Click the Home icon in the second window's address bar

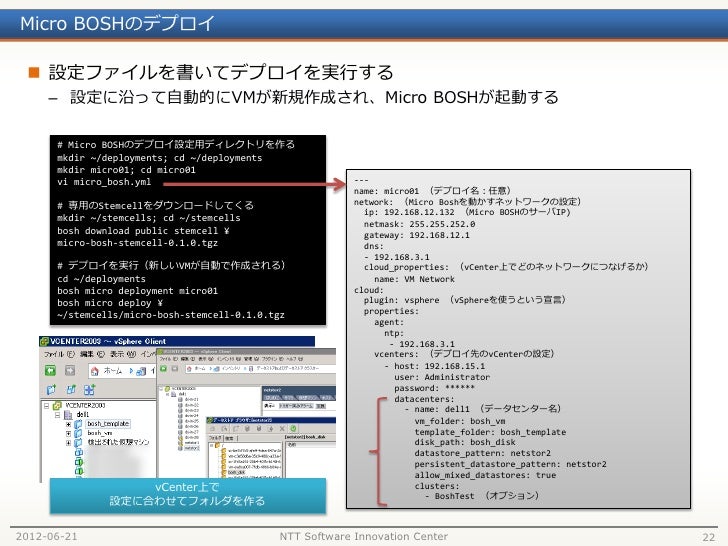[189, 369]
